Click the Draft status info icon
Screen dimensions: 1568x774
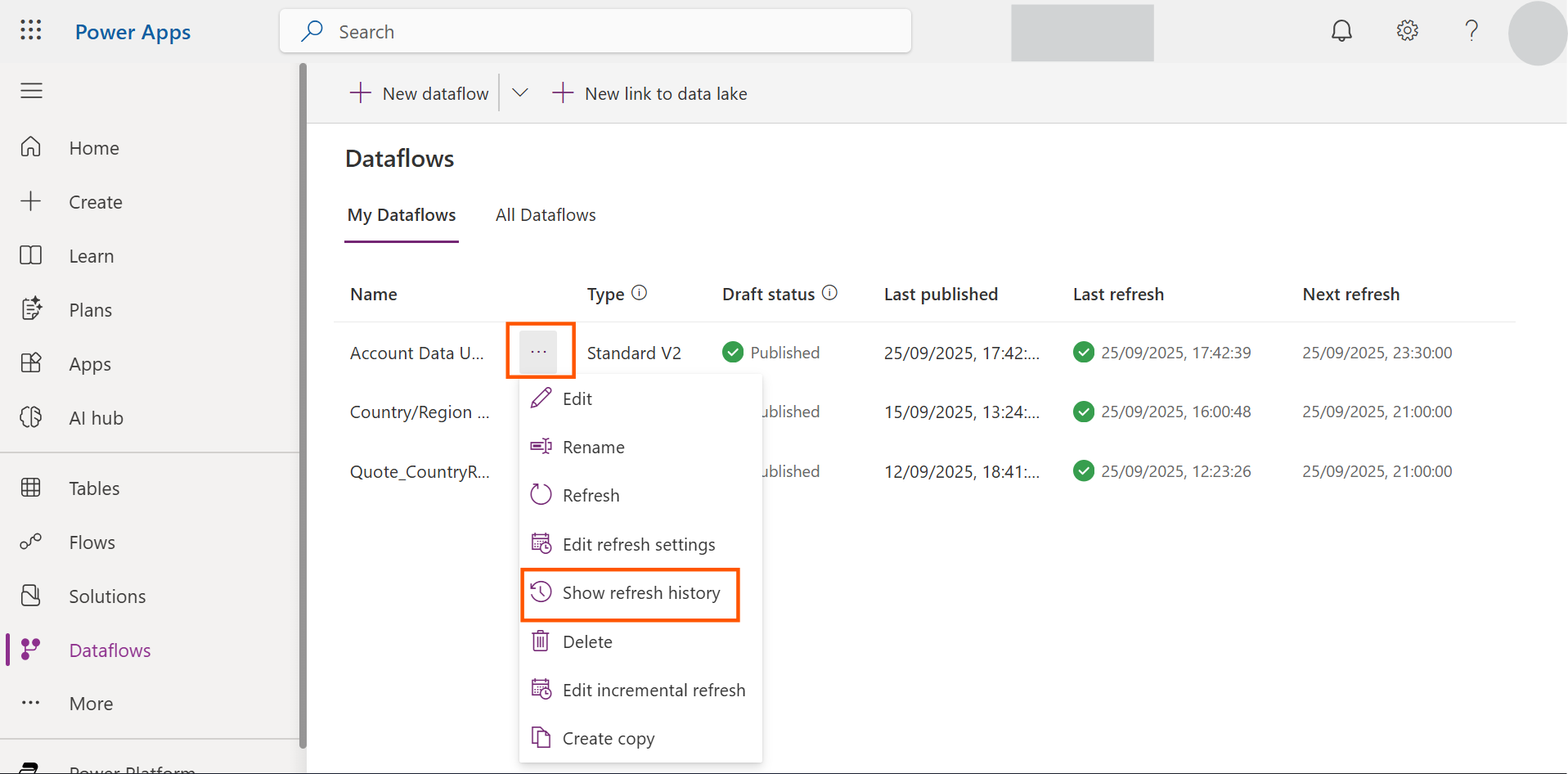[x=829, y=293]
